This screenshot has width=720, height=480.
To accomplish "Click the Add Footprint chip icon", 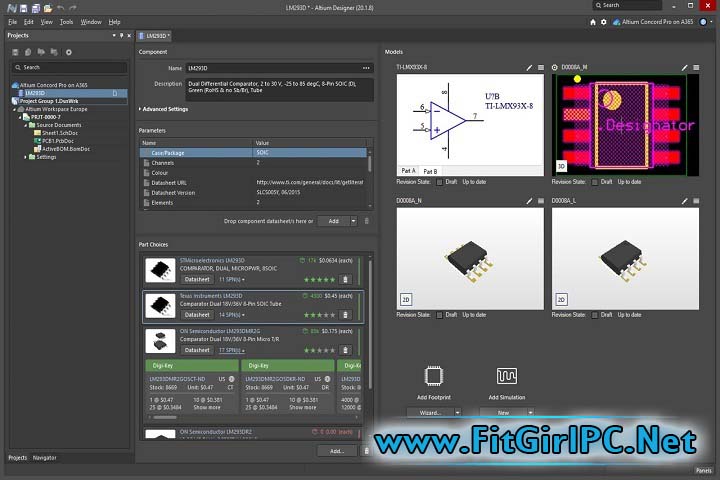I will [434, 376].
